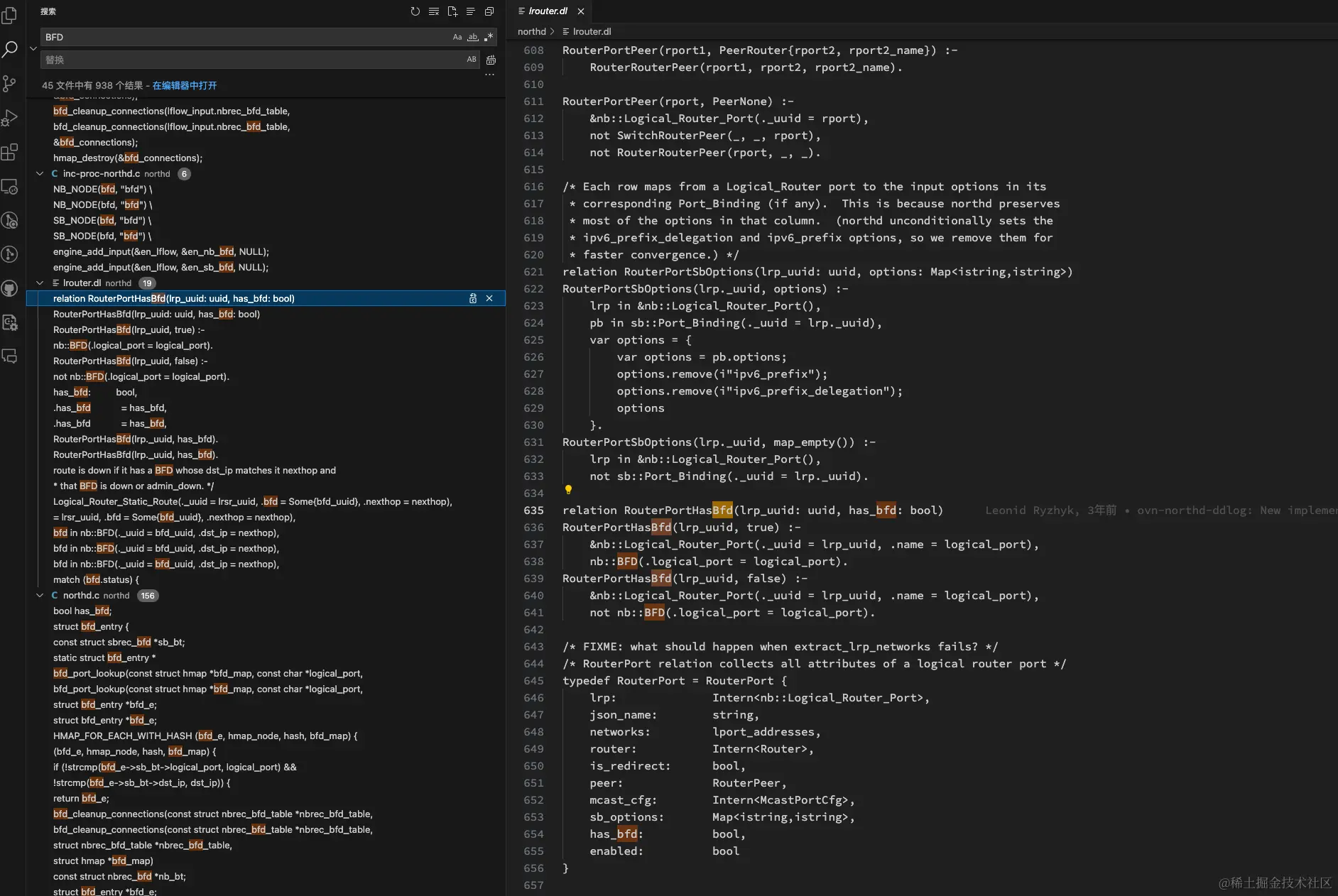Image resolution: width=1338 pixels, height=896 pixels.
Task: Select result 'static struct bfd_entry *'
Action: pos(104,658)
